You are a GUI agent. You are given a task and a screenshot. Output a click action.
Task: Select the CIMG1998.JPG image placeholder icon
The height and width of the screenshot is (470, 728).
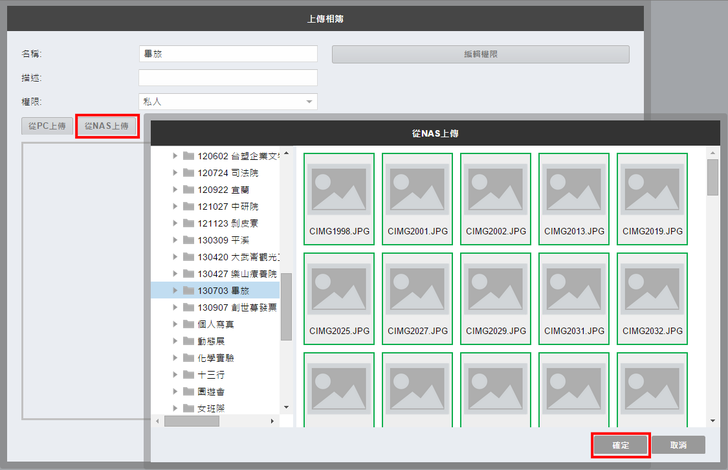coord(339,189)
